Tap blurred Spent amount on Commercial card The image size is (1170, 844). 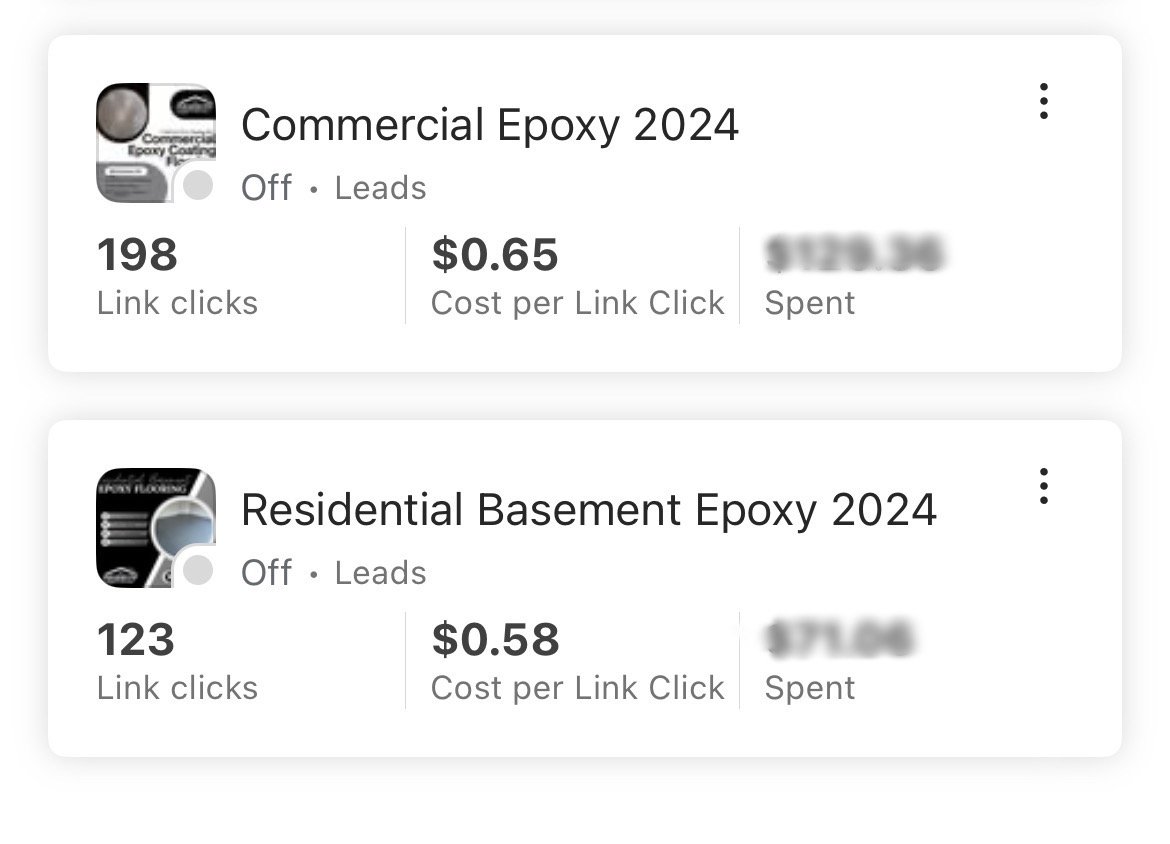tap(854, 254)
